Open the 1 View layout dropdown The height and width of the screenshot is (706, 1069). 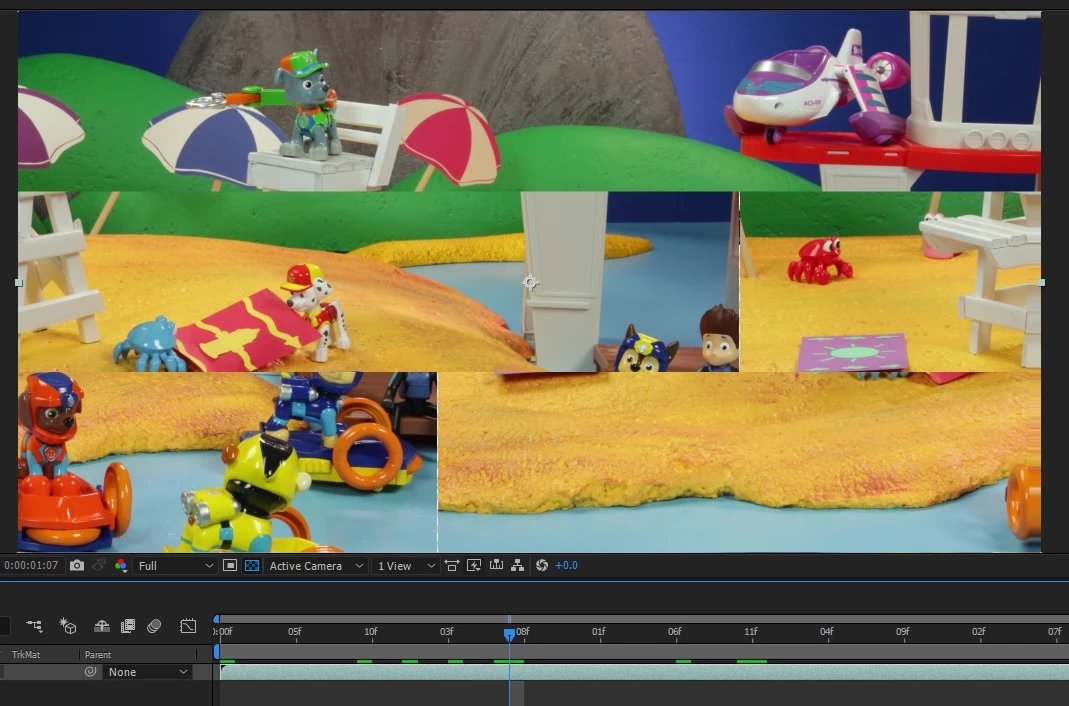tap(406, 566)
